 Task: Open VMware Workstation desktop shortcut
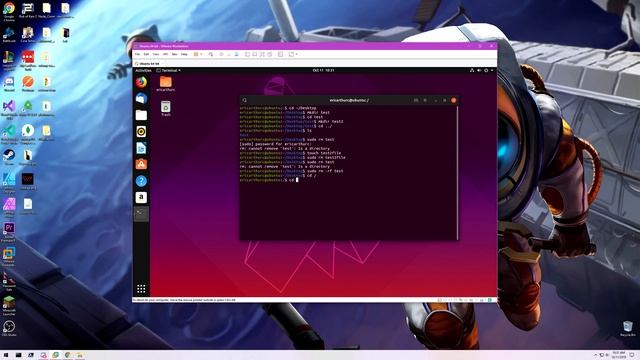pyautogui.click(x=9, y=256)
